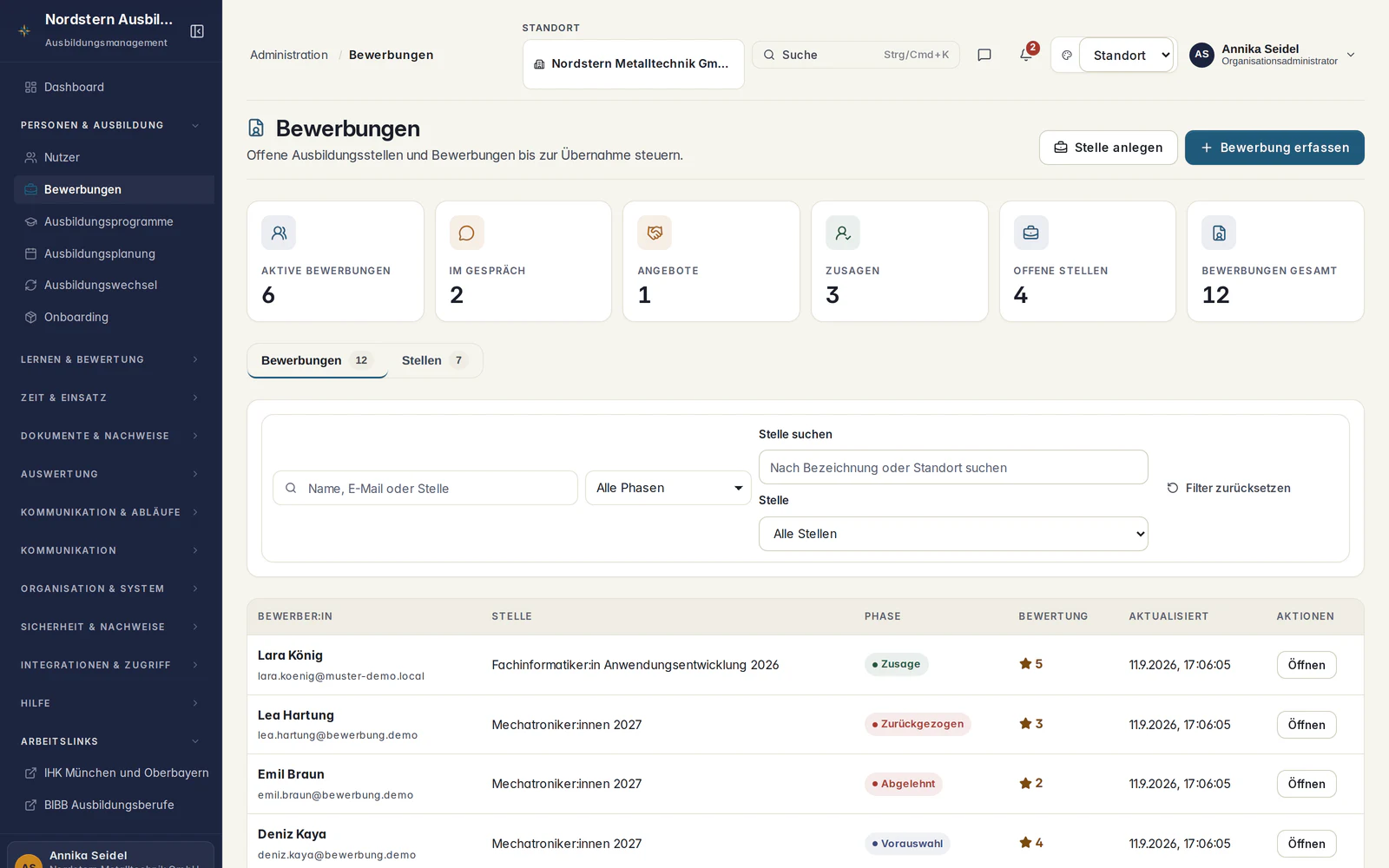The image size is (1389, 868).
Task: Click the Ausbildungswechsel refresh icon
Action: click(x=31, y=285)
